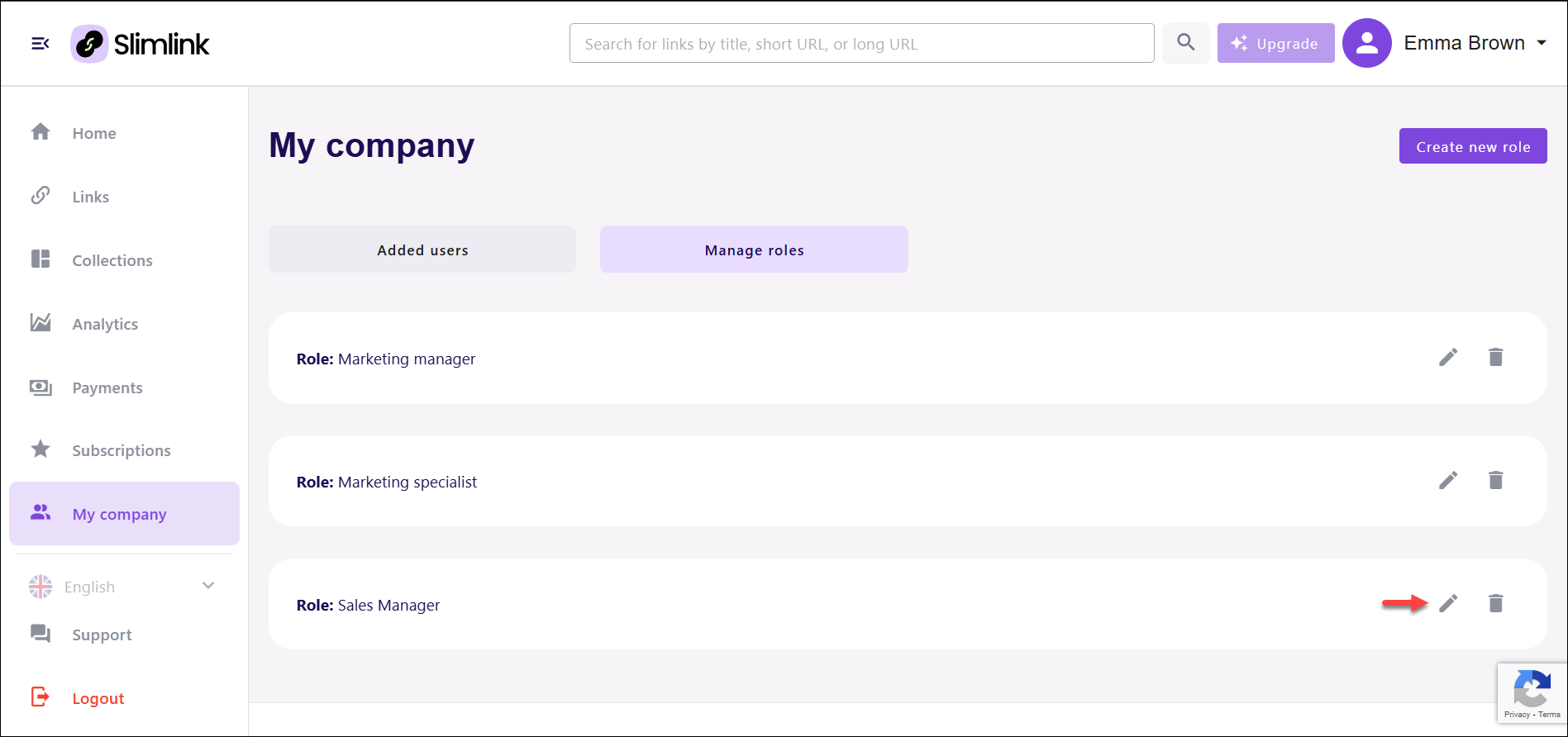Click the Links chain icon
This screenshot has height=737, width=1568.
(41, 195)
